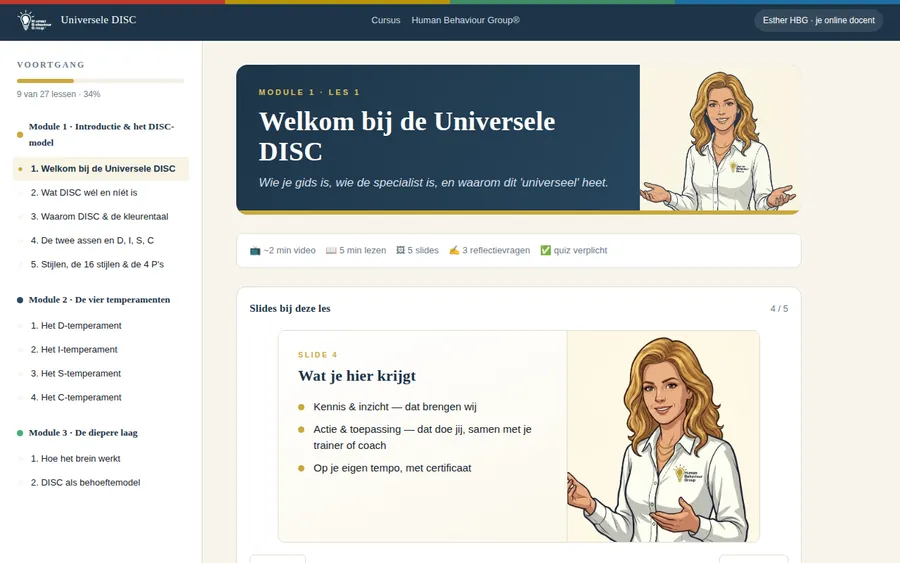Click the 4 / 5 slide counter
Screen dimensions: 900x563
point(779,309)
